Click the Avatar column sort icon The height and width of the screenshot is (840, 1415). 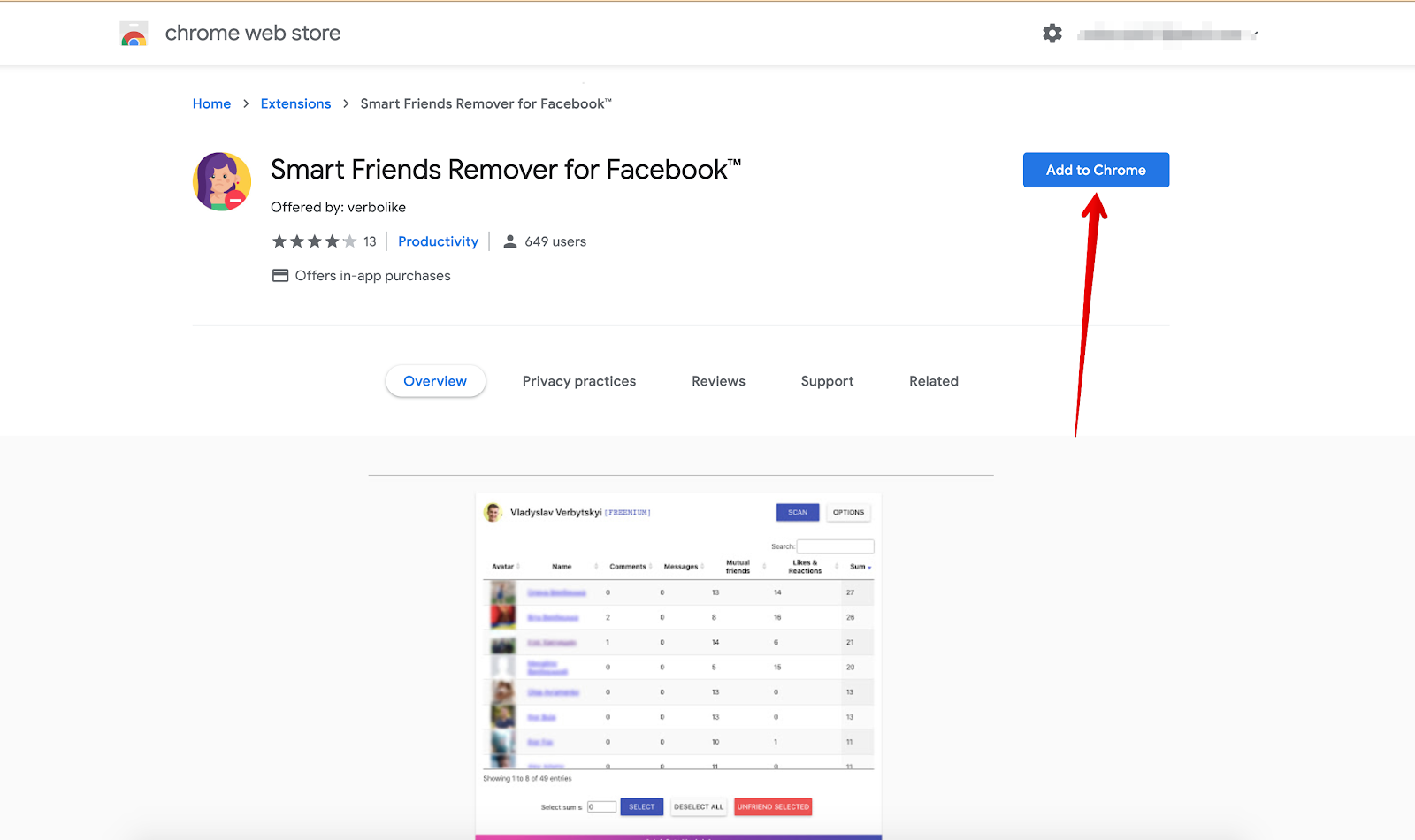point(517,567)
